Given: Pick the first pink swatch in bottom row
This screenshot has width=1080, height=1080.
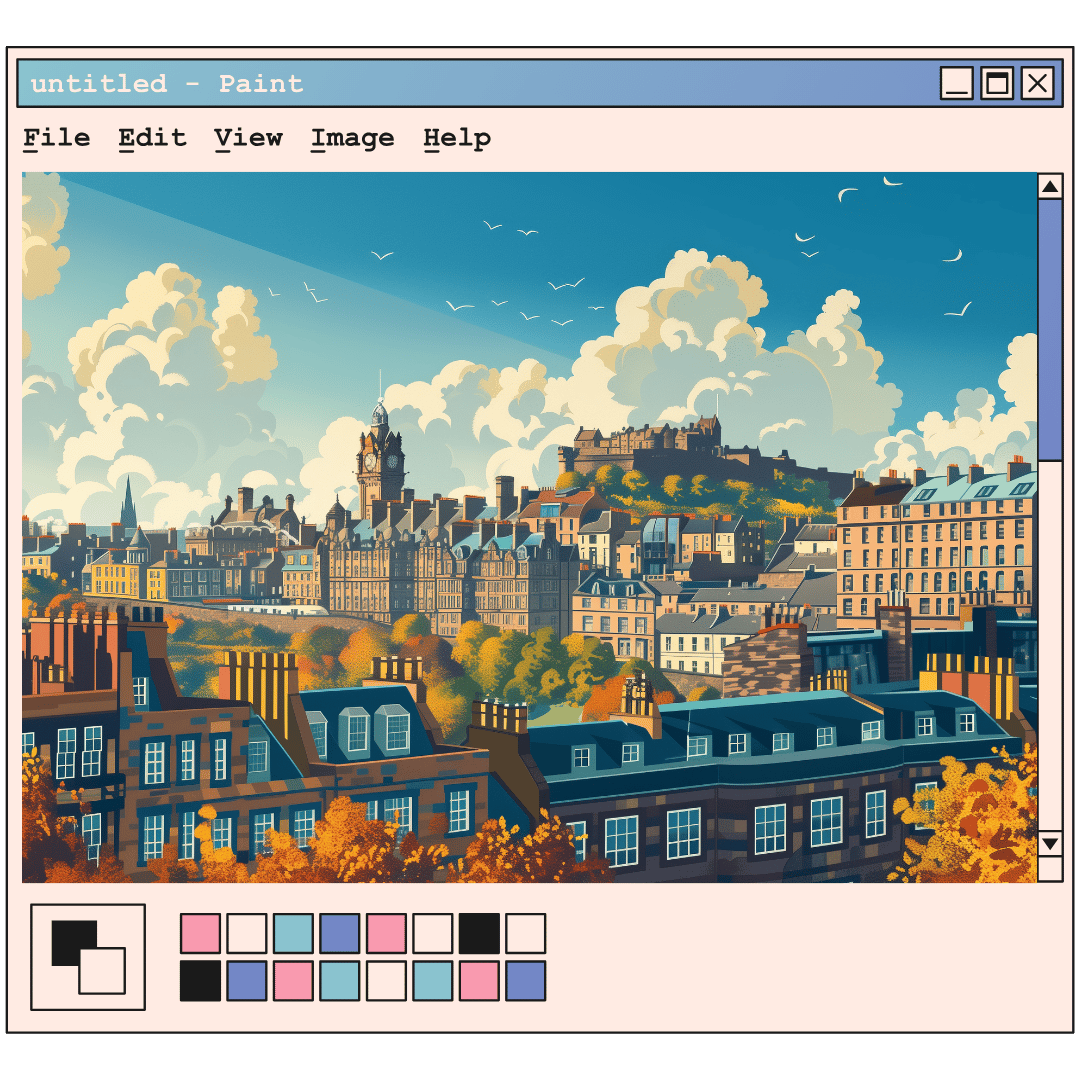Looking at the screenshot, I should click(293, 981).
